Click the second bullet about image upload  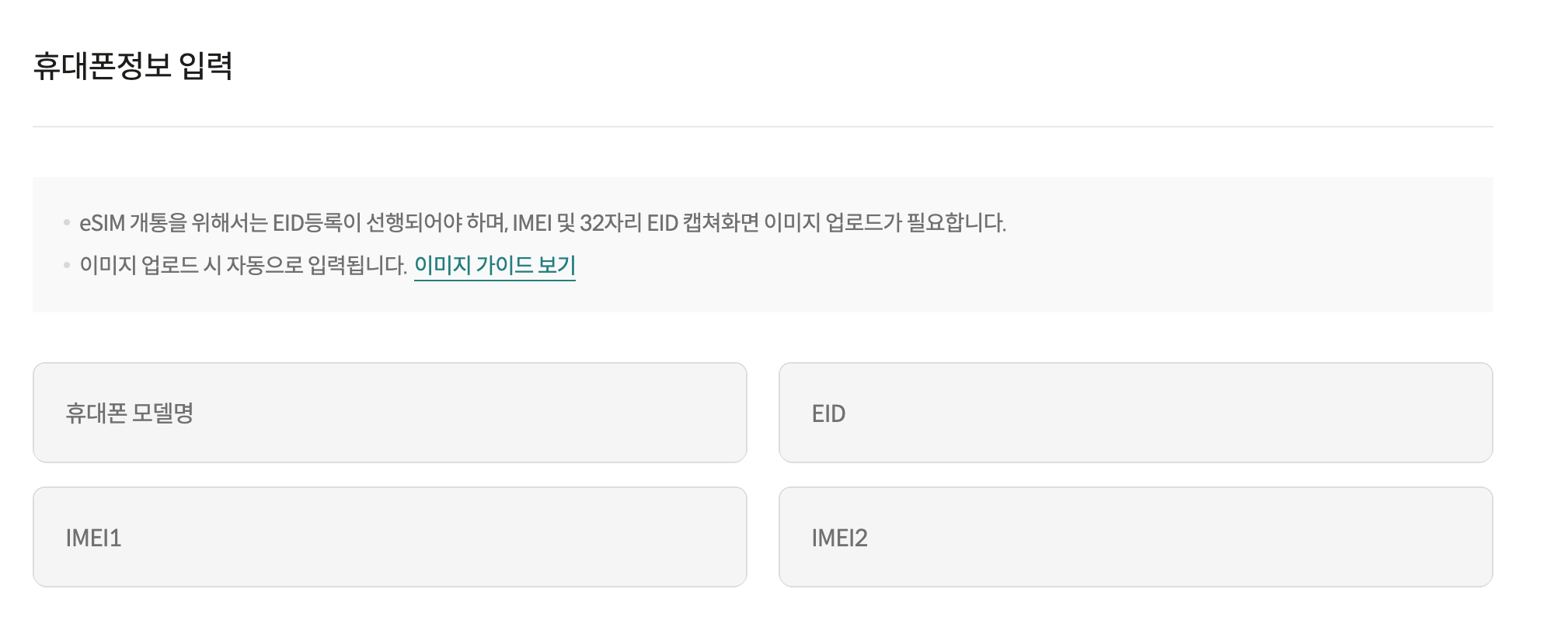pyautogui.click(x=246, y=267)
